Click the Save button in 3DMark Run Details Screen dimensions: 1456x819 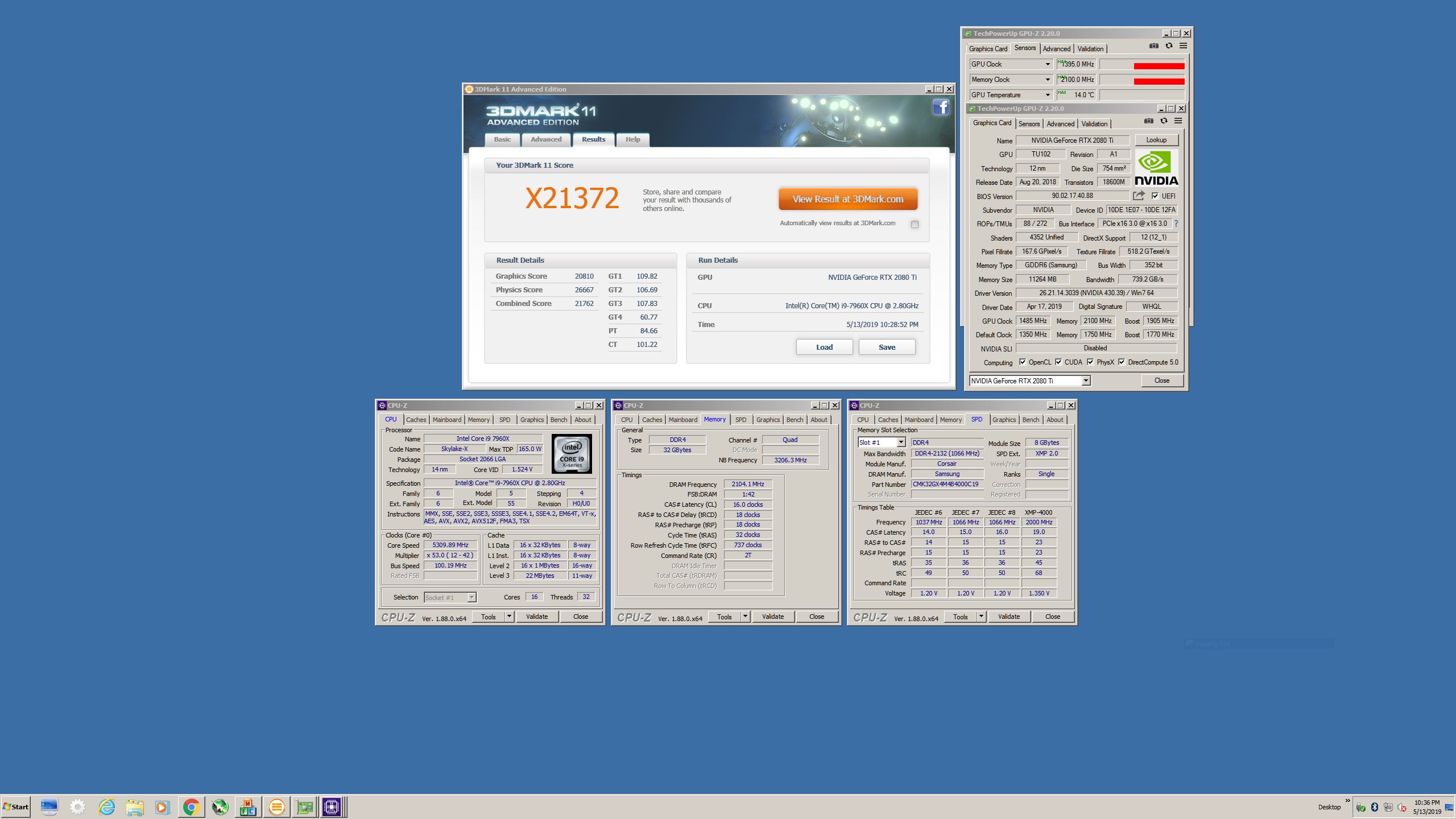pyautogui.click(x=887, y=347)
